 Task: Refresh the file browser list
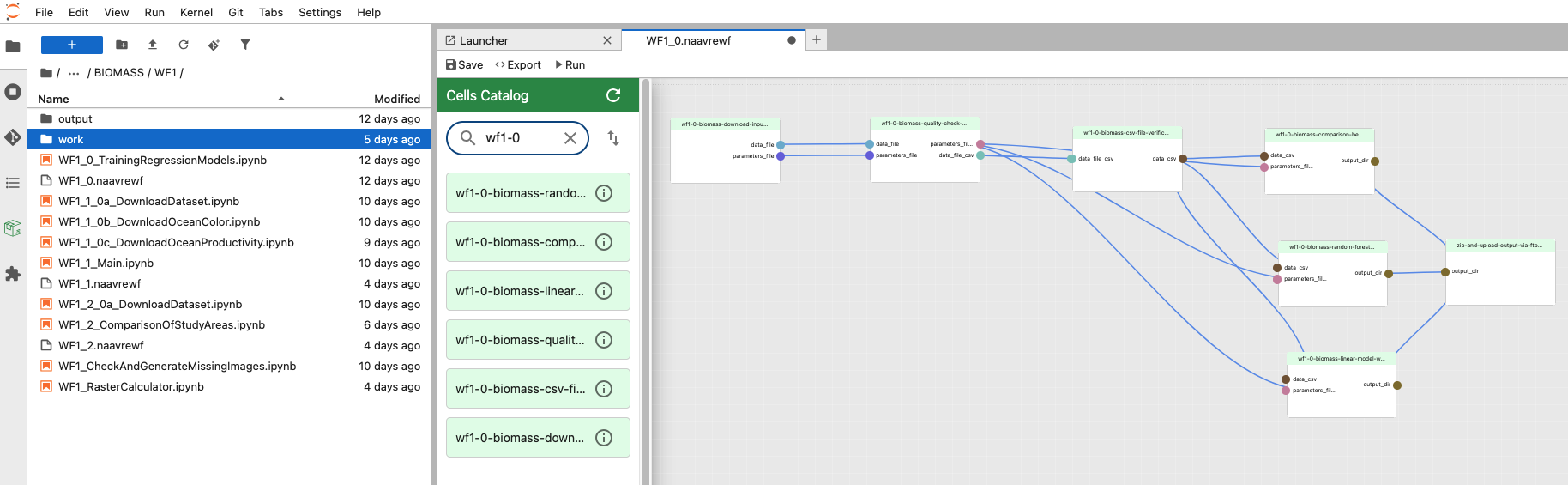point(184,45)
